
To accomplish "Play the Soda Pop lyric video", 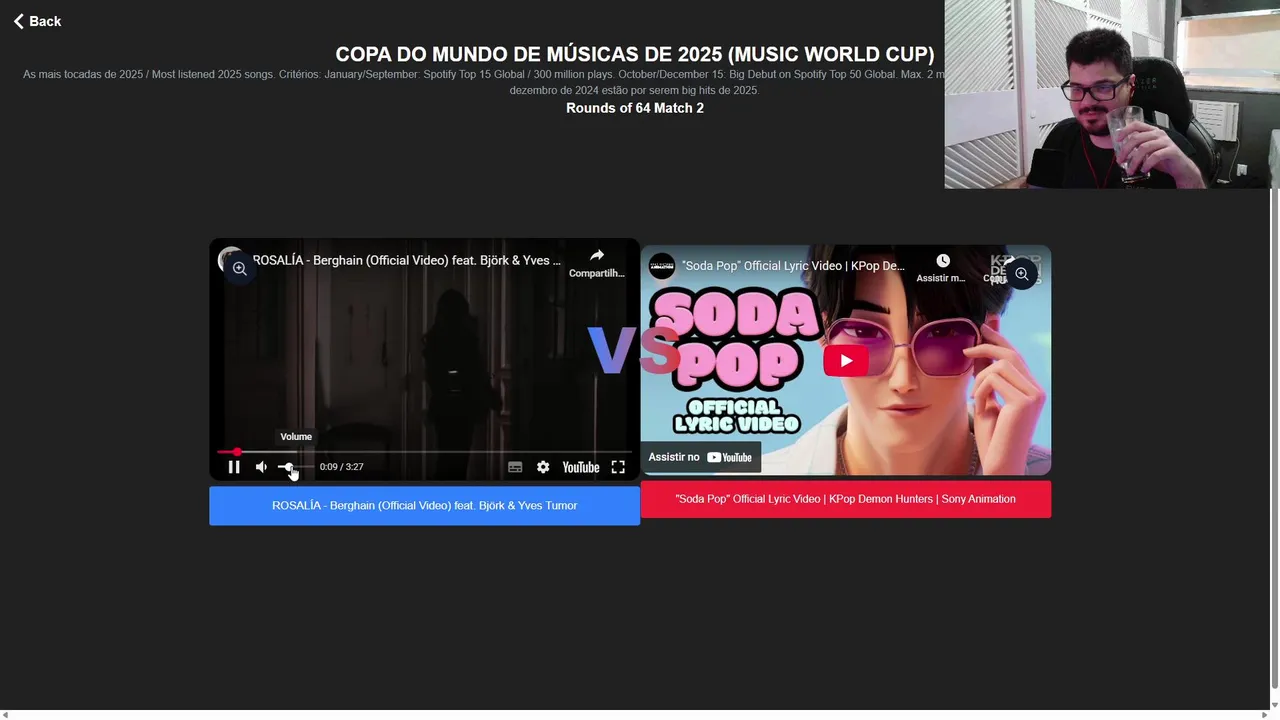I will 846,361.
